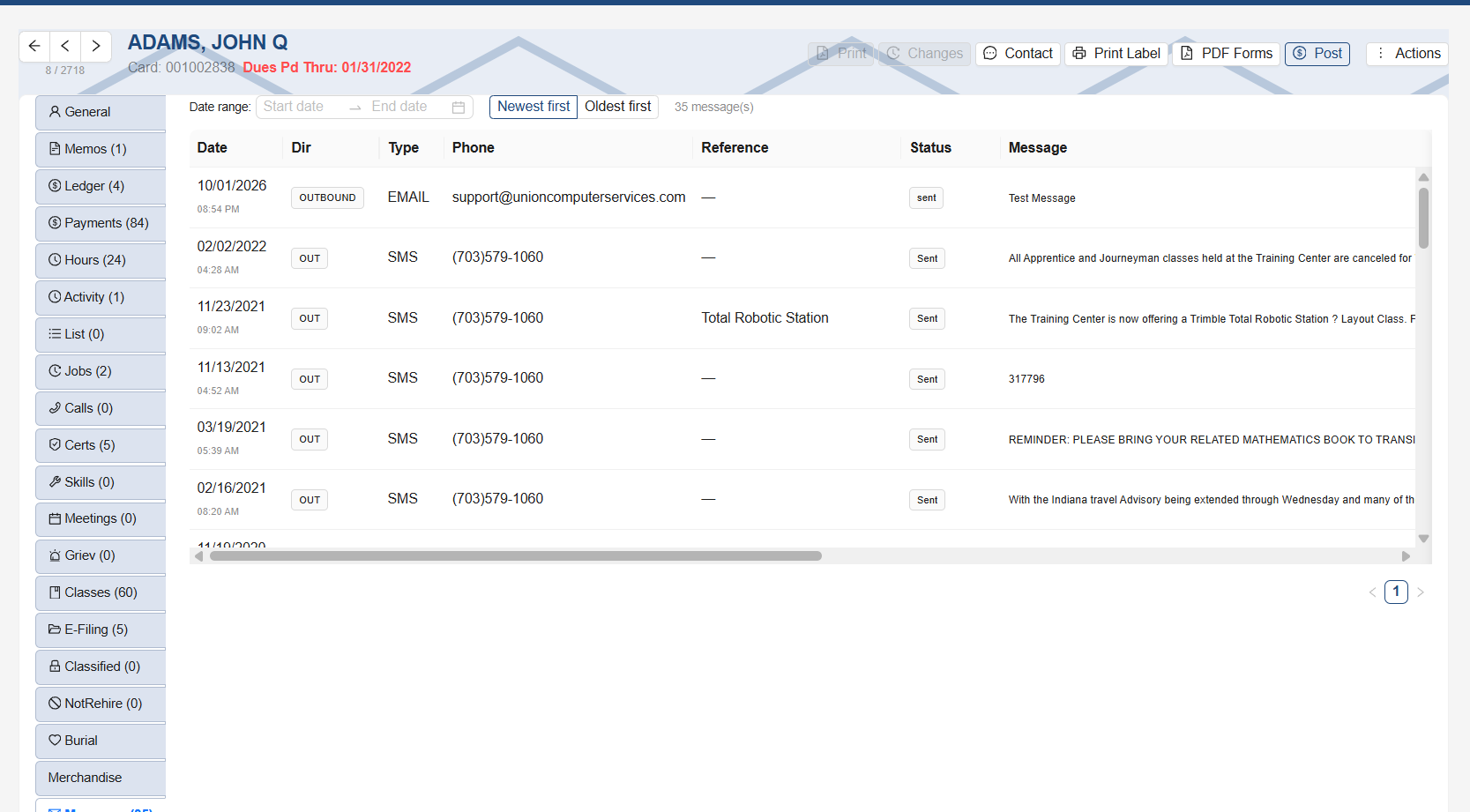
Task: Click scroll right arrow of table
Action: click(1406, 556)
